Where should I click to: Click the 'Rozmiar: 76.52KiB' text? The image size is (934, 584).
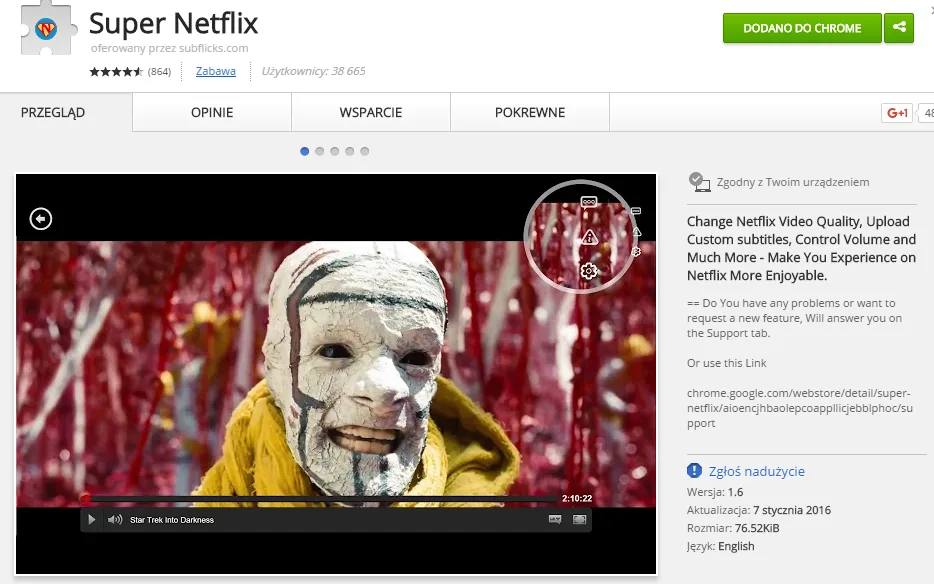pos(733,528)
